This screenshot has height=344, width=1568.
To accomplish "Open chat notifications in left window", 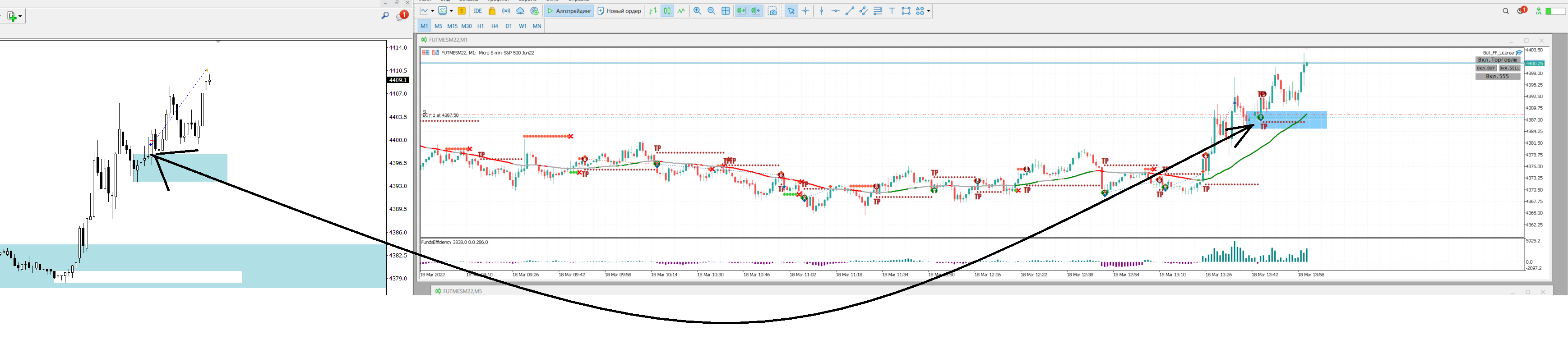I will 402,16.
